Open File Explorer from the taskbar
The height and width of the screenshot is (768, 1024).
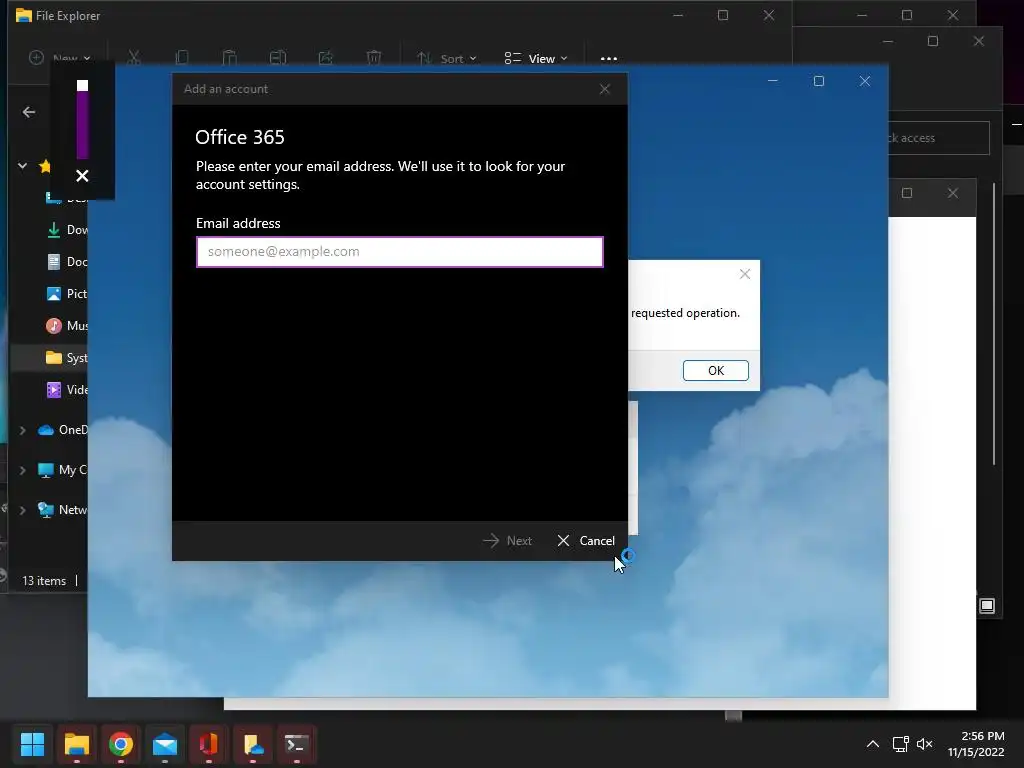[x=76, y=744]
